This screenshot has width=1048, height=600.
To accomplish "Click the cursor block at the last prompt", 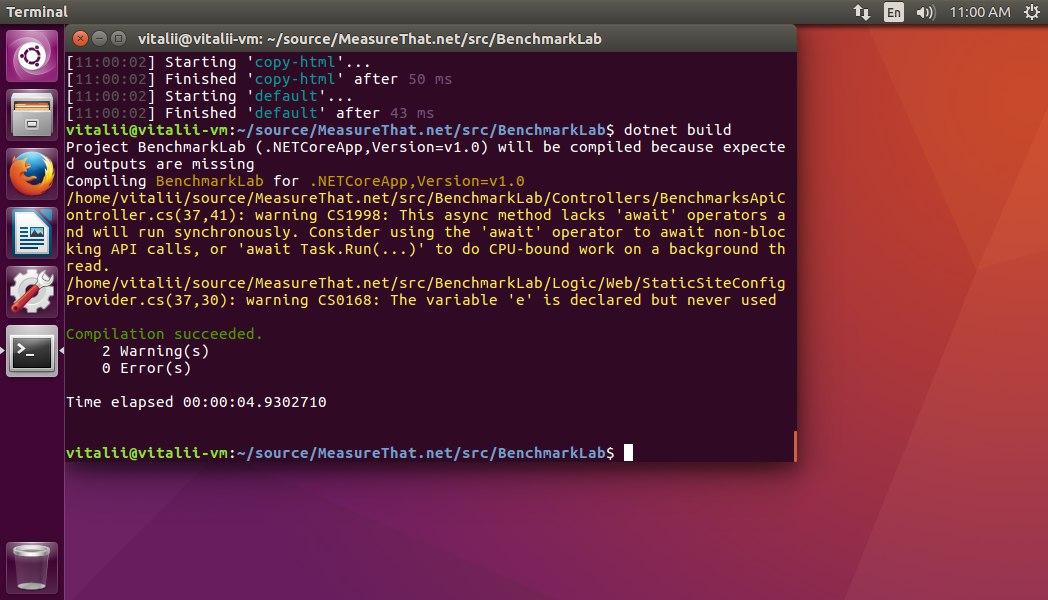I will point(628,452).
